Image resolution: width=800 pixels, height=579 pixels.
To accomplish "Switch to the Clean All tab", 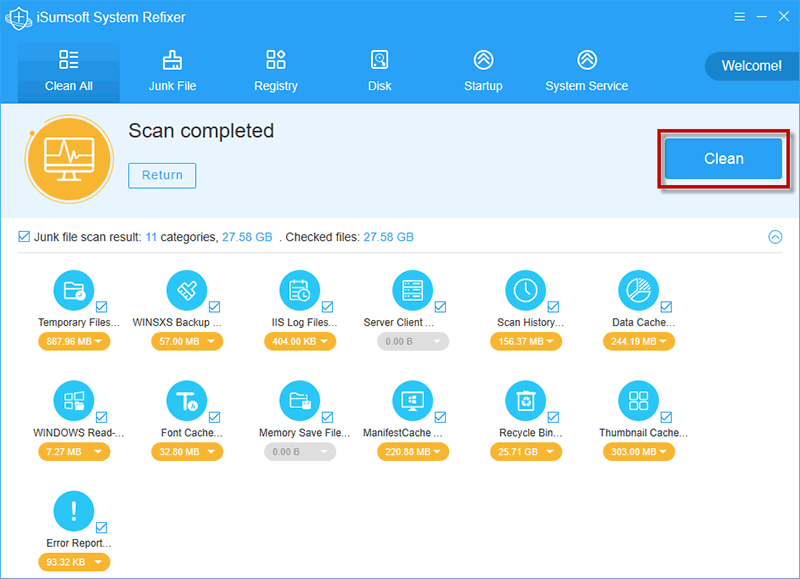I will (x=69, y=72).
